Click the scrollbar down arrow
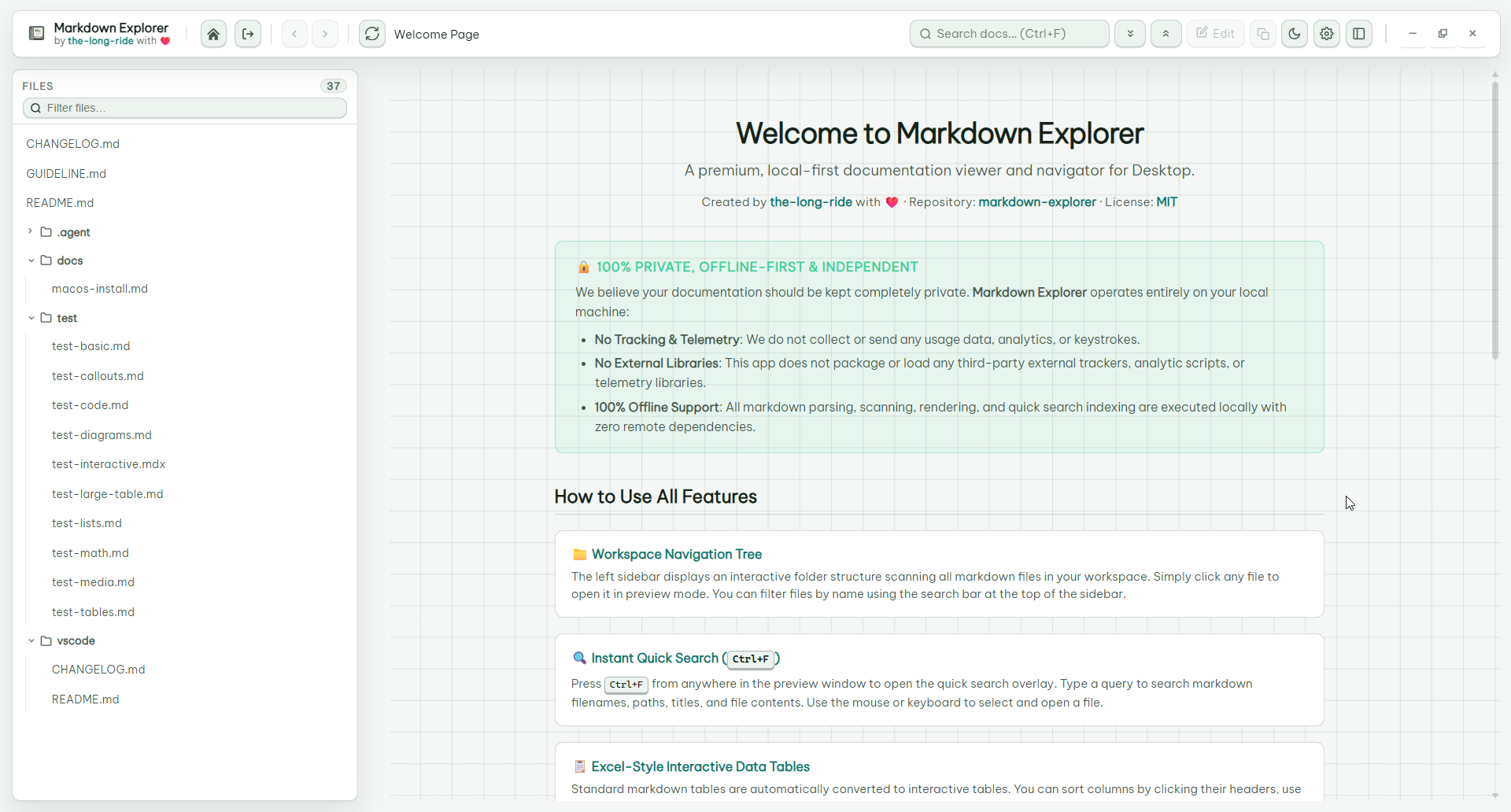The width and height of the screenshot is (1511, 812). tap(1495, 796)
